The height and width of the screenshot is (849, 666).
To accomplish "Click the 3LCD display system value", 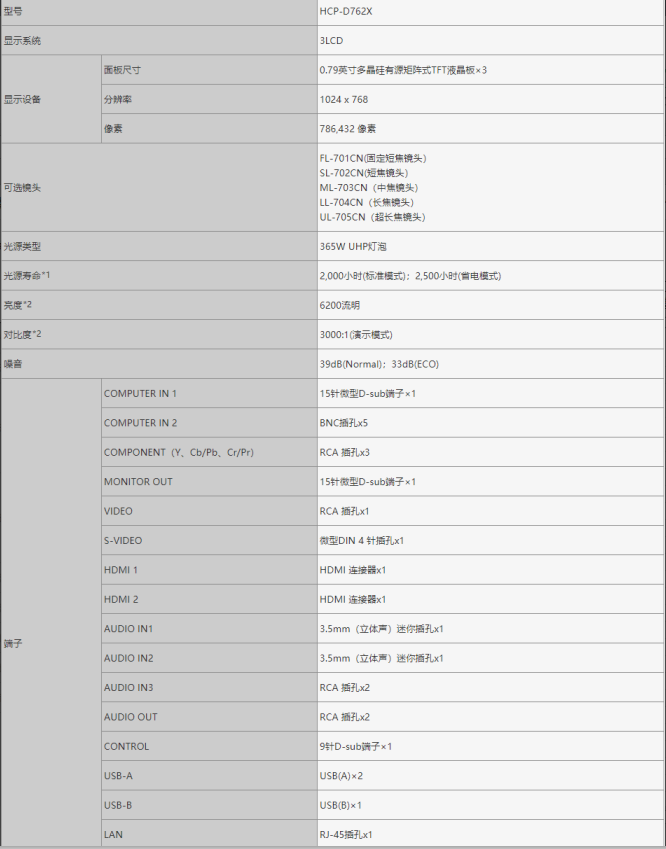I will (x=331, y=41).
